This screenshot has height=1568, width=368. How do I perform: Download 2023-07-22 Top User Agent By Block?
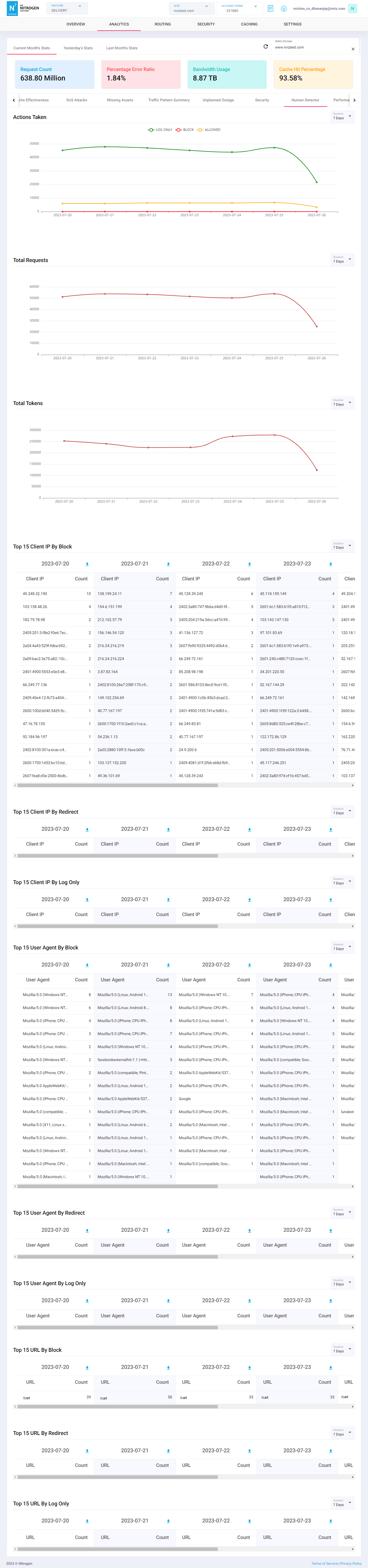249,965
